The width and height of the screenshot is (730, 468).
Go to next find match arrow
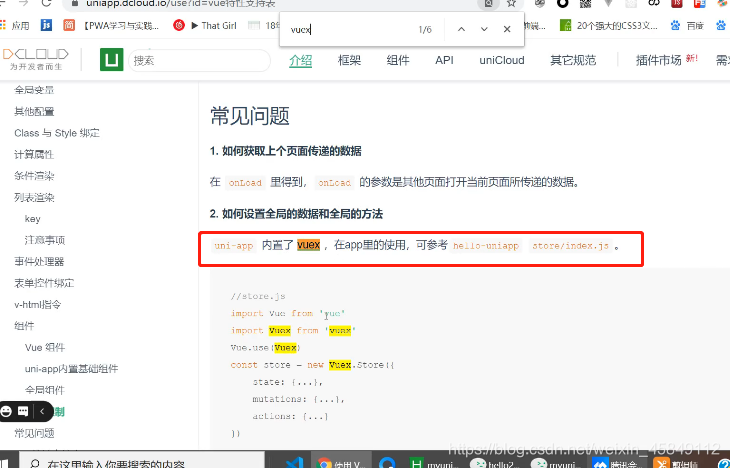[x=484, y=29]
